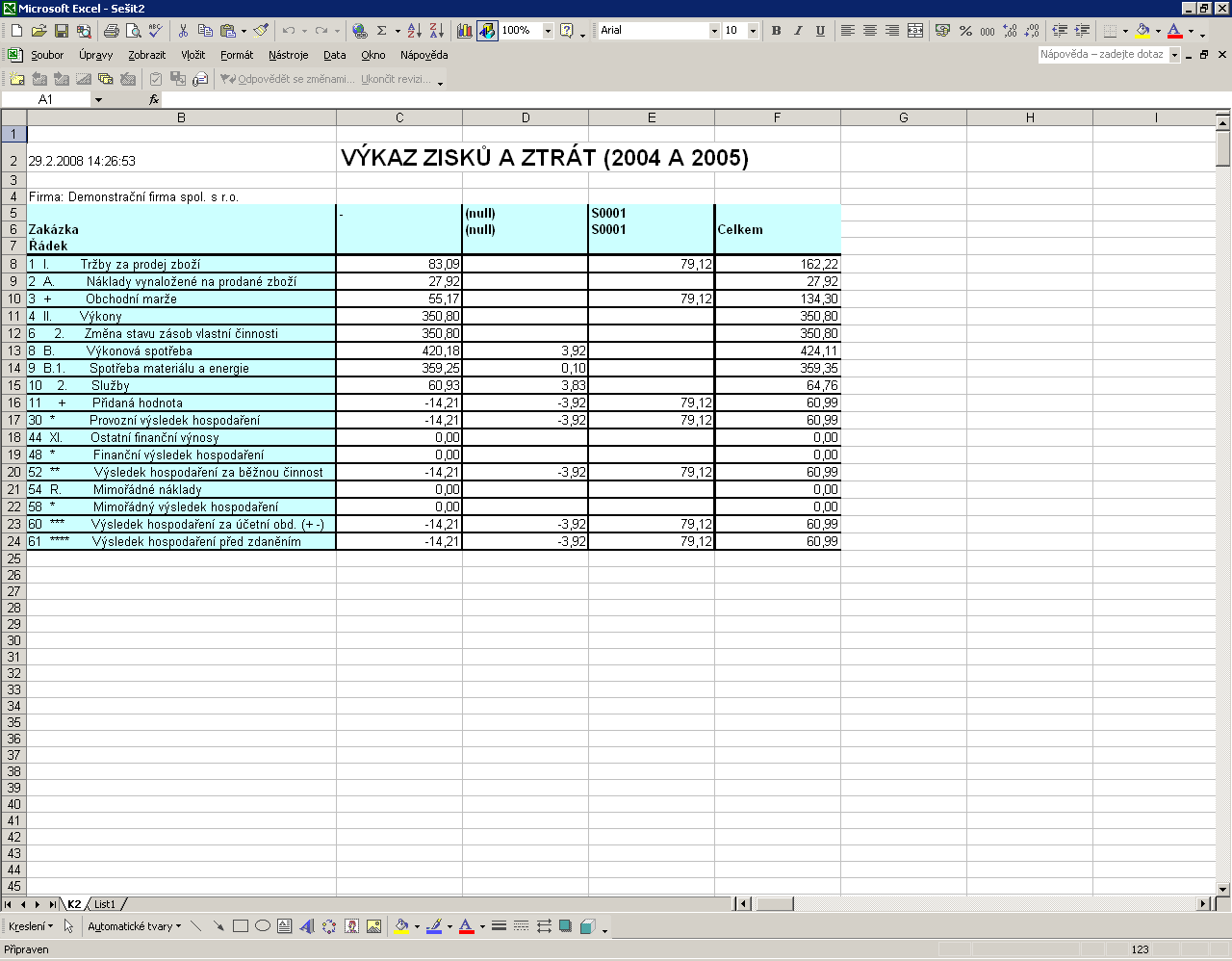Open the Zobrazit menu
The height and width of the screenshot is (961, 1232).
(146, 55)
